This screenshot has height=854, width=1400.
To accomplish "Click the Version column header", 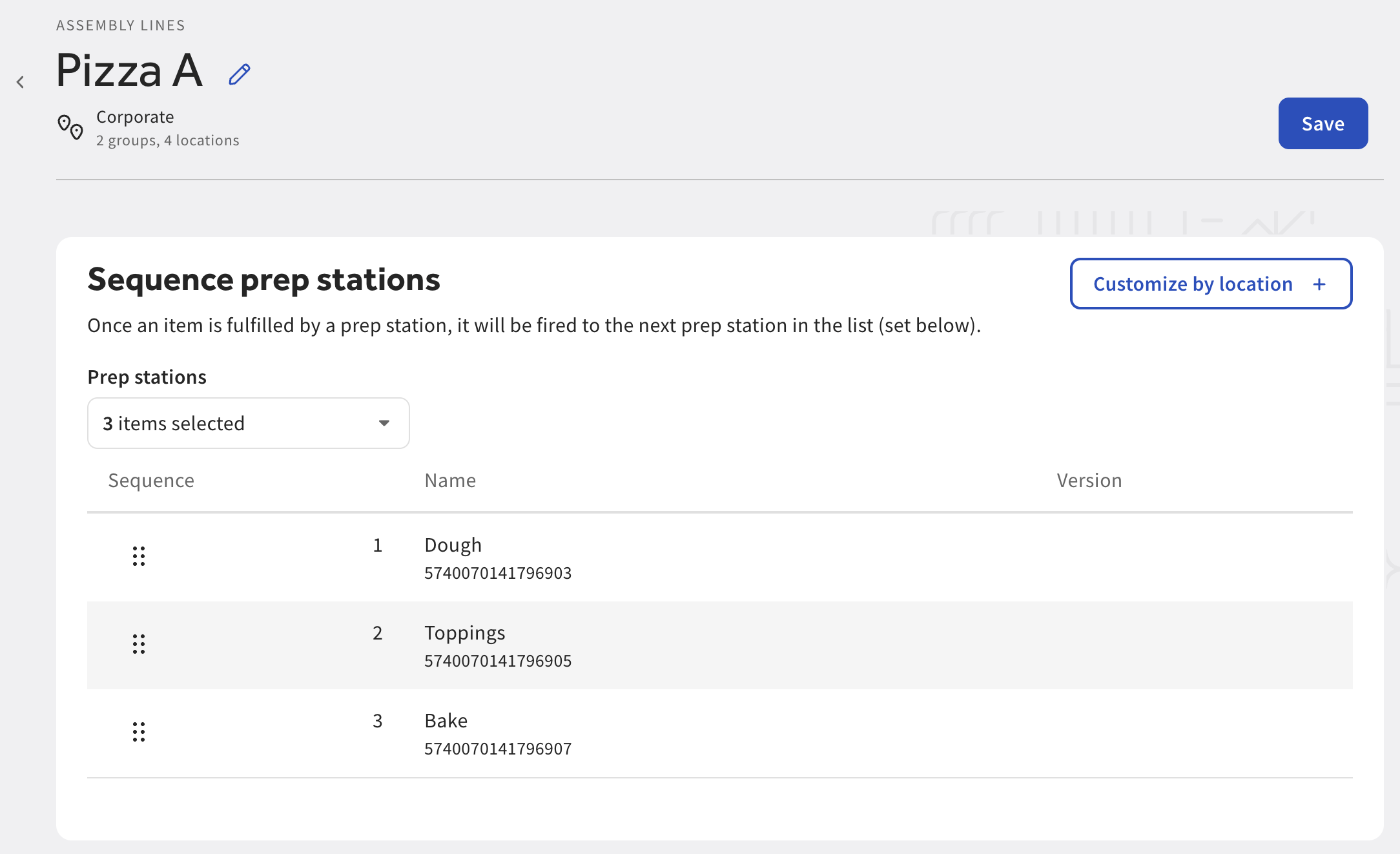I will [x=1089, y=480].
